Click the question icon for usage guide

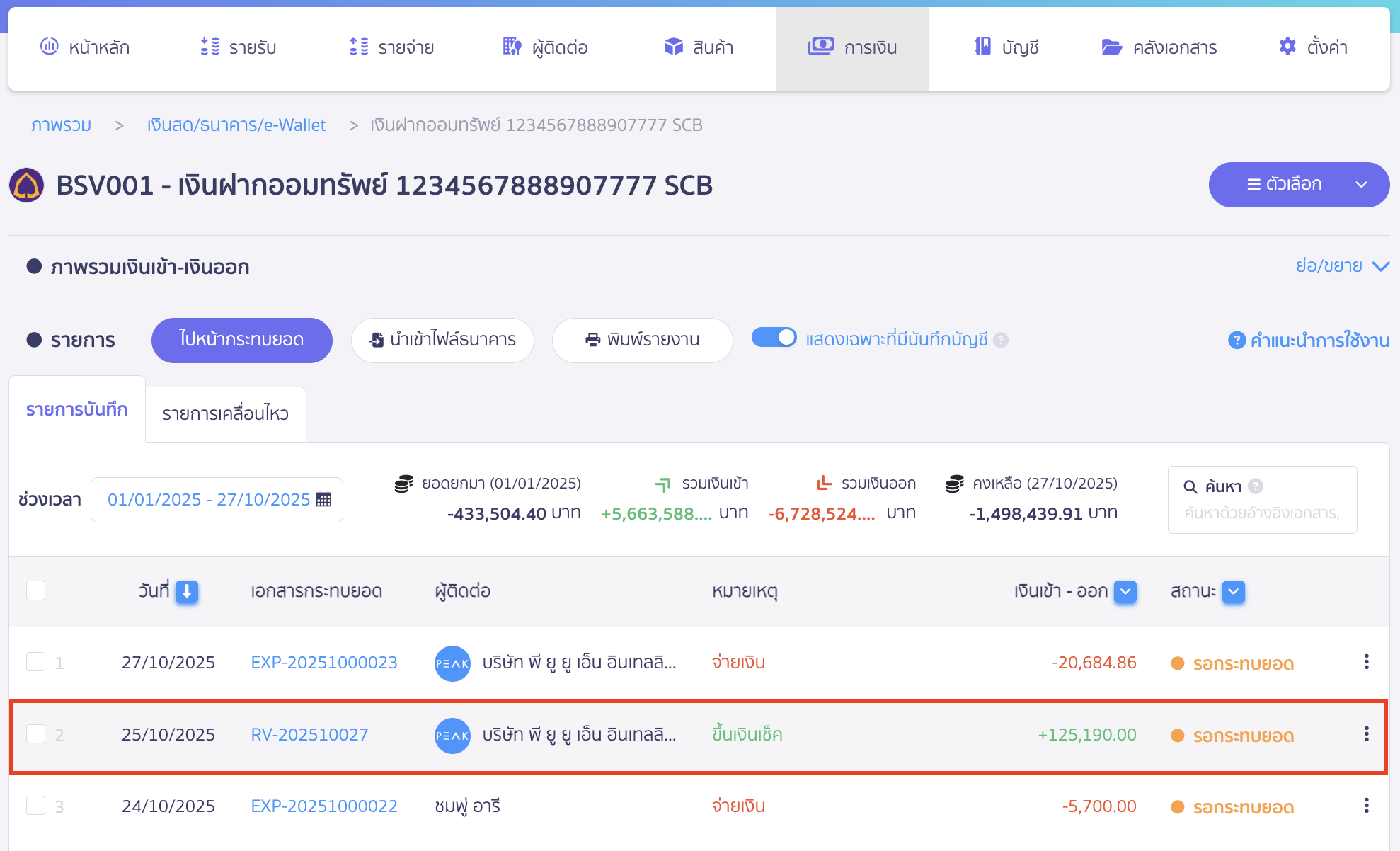click(x=1237, y=341)
